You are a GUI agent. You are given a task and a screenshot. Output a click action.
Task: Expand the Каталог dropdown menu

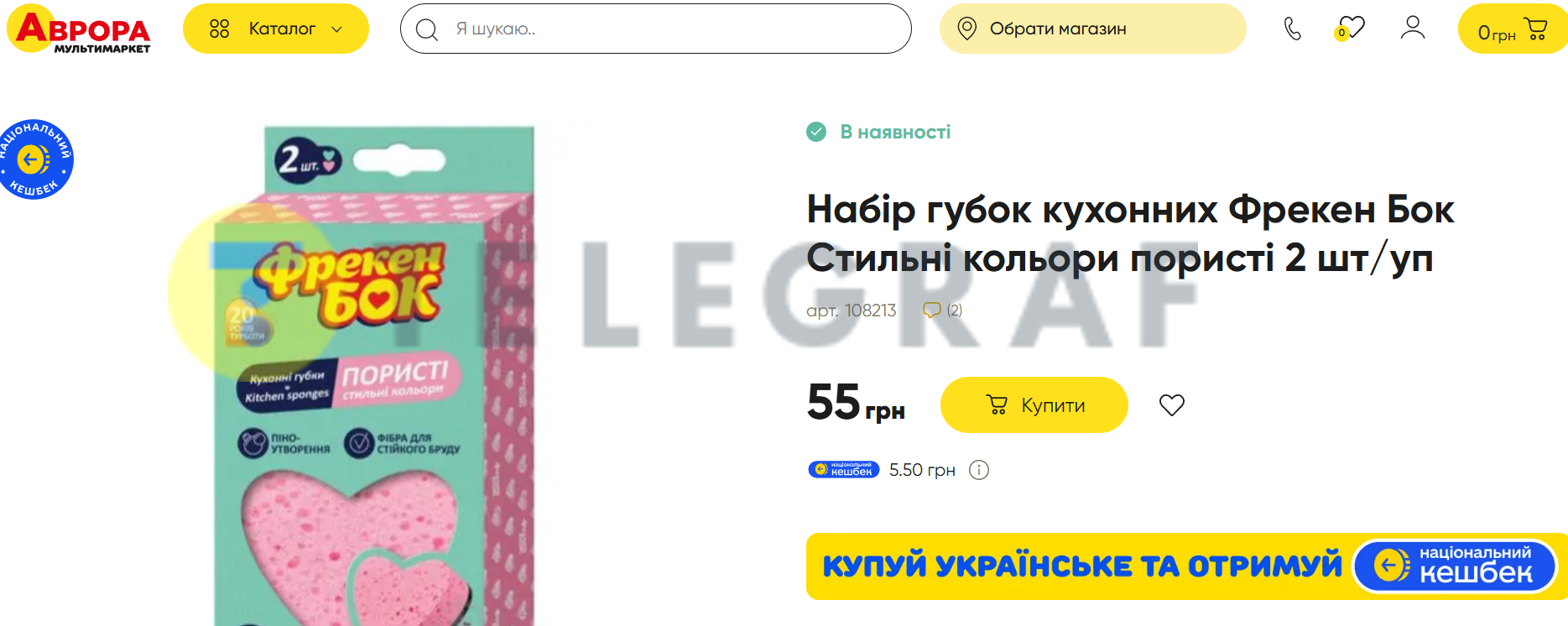pos(276,29)
